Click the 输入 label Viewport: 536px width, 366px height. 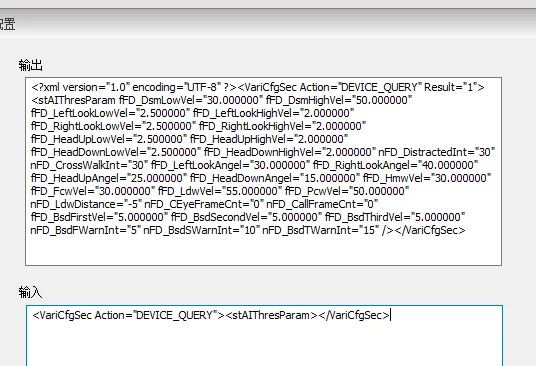(x=30, y=293)
